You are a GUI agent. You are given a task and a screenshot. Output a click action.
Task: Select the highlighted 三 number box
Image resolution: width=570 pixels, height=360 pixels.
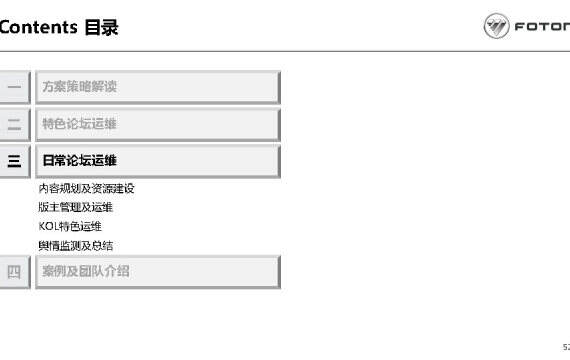[x=15, y=161]
